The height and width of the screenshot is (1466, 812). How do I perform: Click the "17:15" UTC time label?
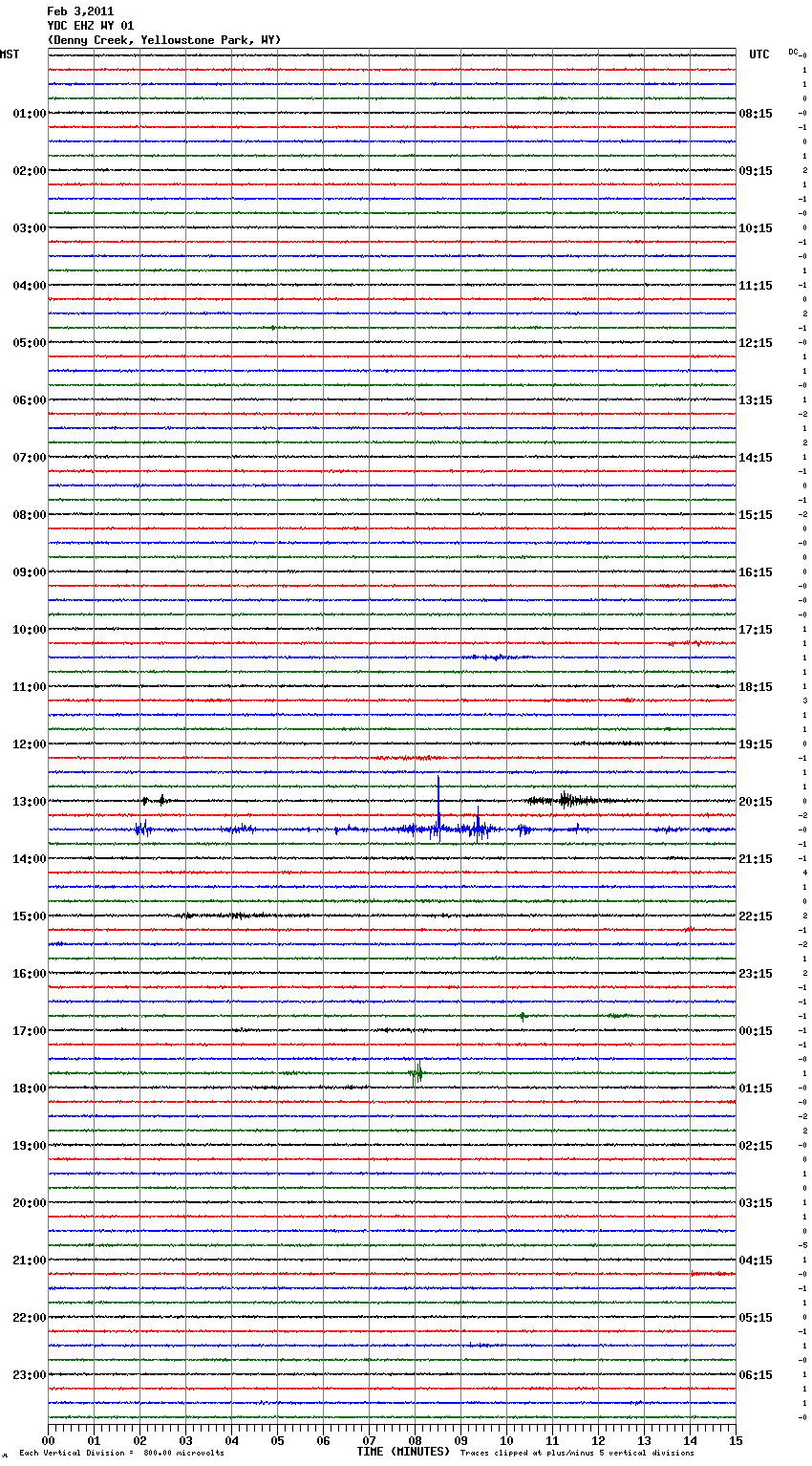pos(756,630)
